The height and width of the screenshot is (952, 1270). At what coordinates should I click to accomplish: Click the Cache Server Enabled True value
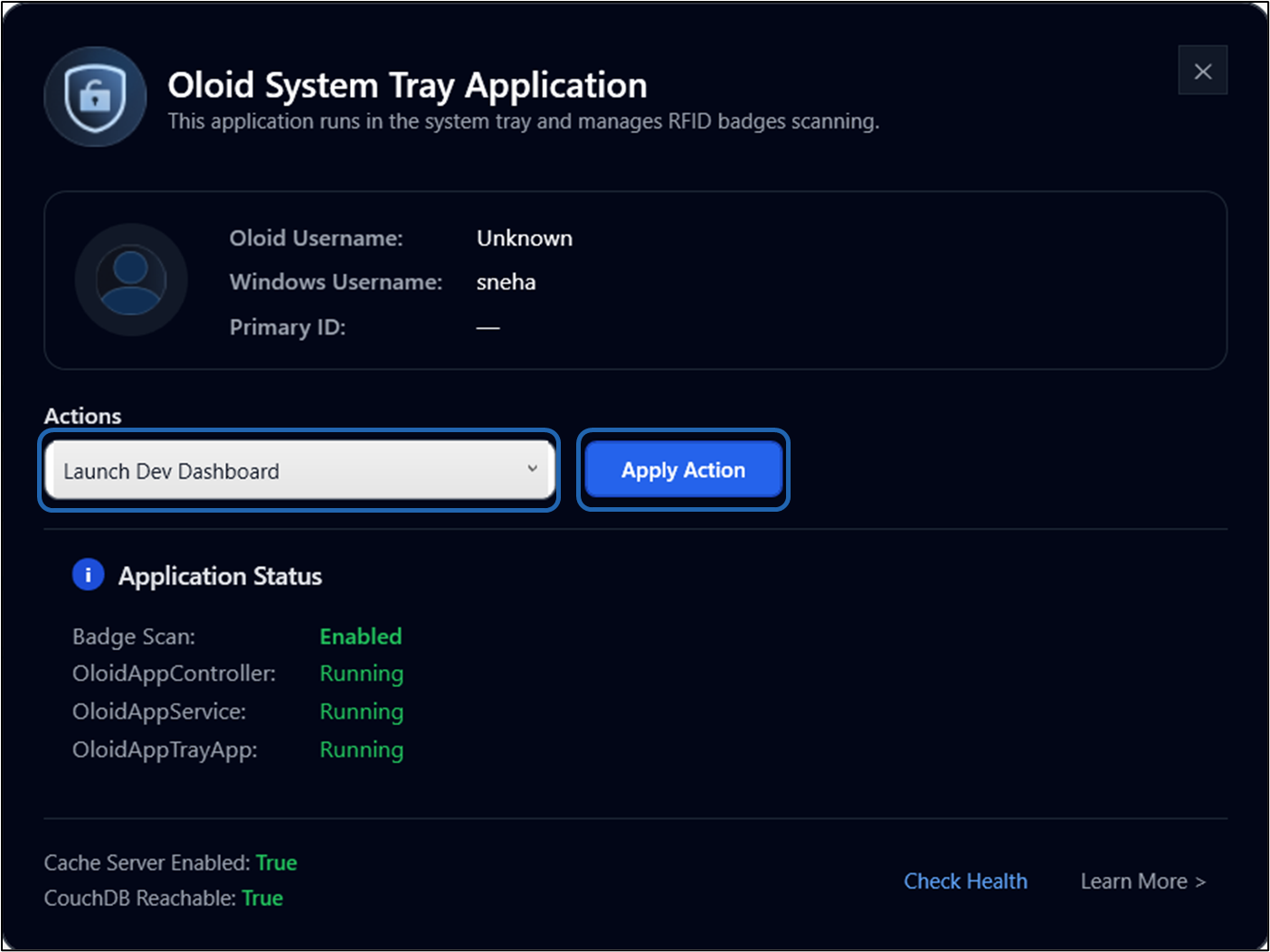[276, 862]
